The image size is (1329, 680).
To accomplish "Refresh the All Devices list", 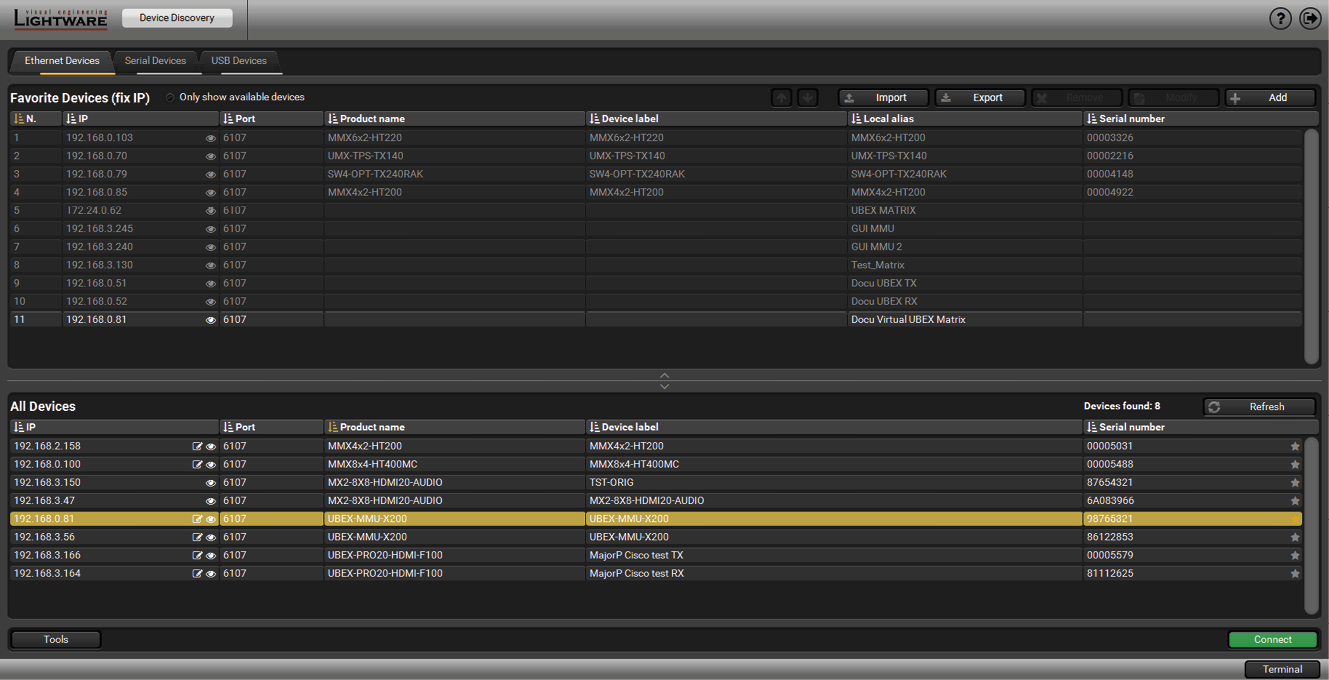I will coord(1260,407).
